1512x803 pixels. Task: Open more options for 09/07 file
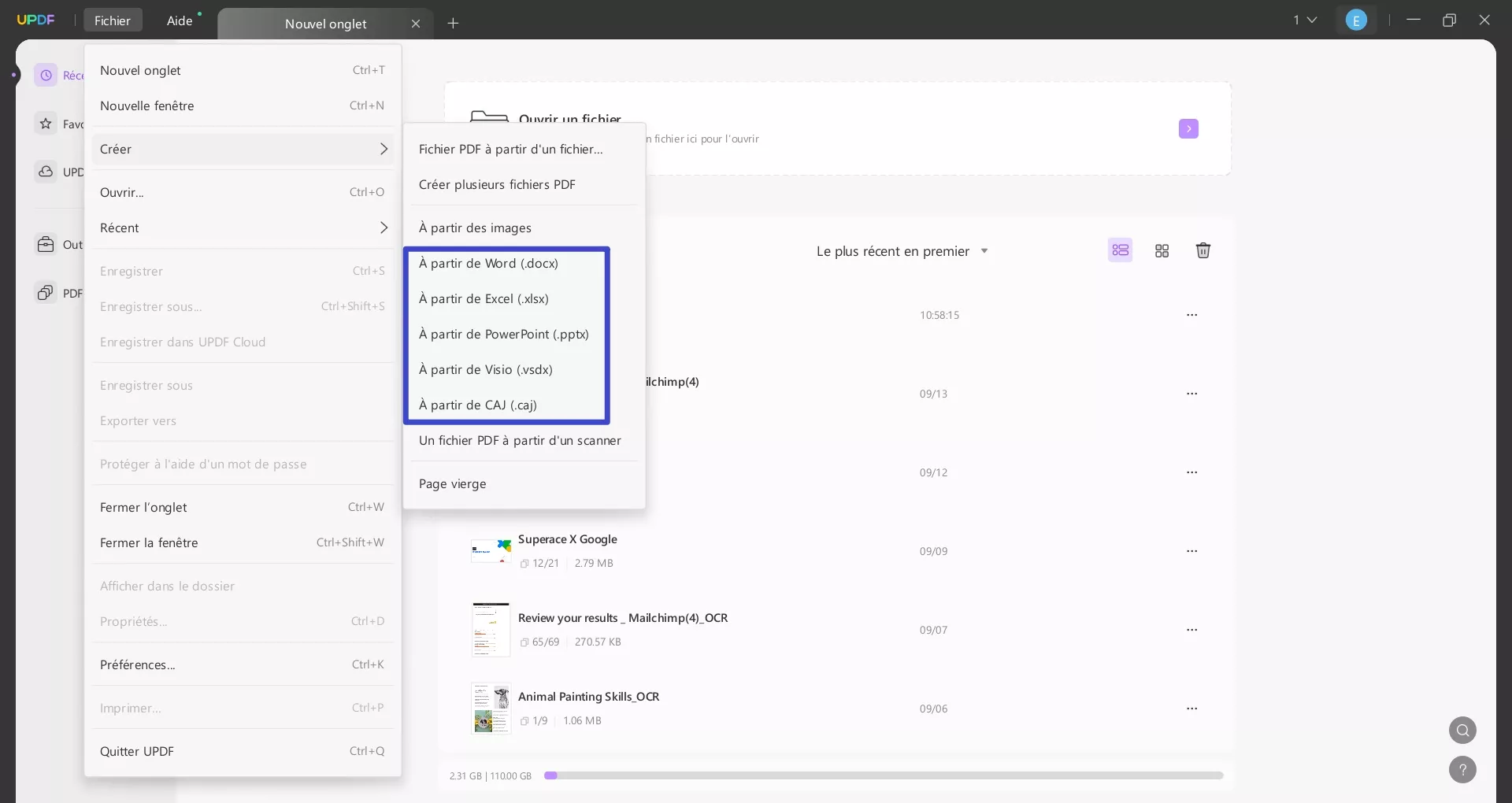(x=1192, y=630)
